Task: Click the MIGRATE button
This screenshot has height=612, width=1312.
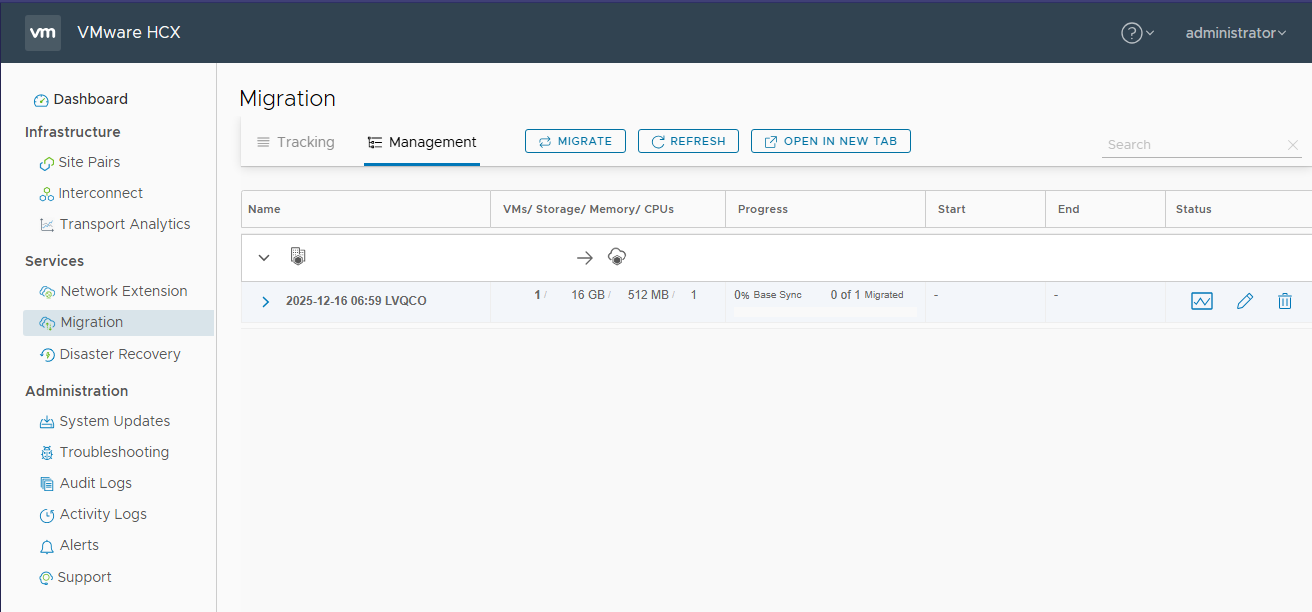Action: [x=575, y=141]
